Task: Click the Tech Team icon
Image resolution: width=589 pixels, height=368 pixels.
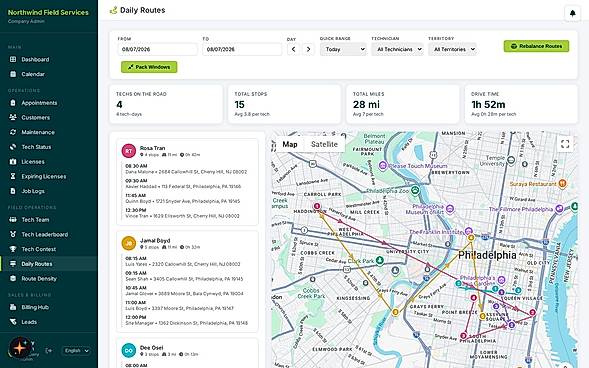Action: 13,219
